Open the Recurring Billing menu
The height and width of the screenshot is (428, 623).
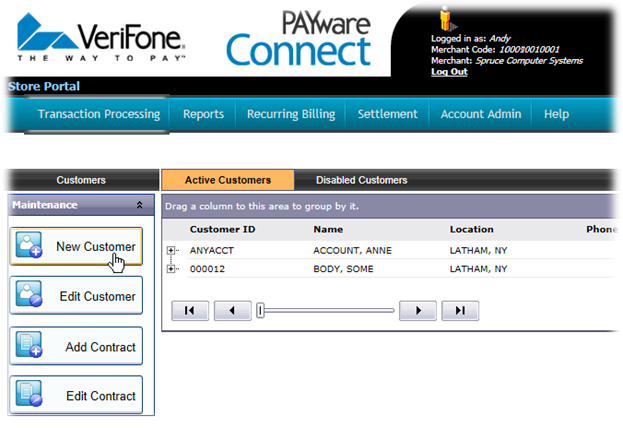pyautogui.click(x=291, y=114)
